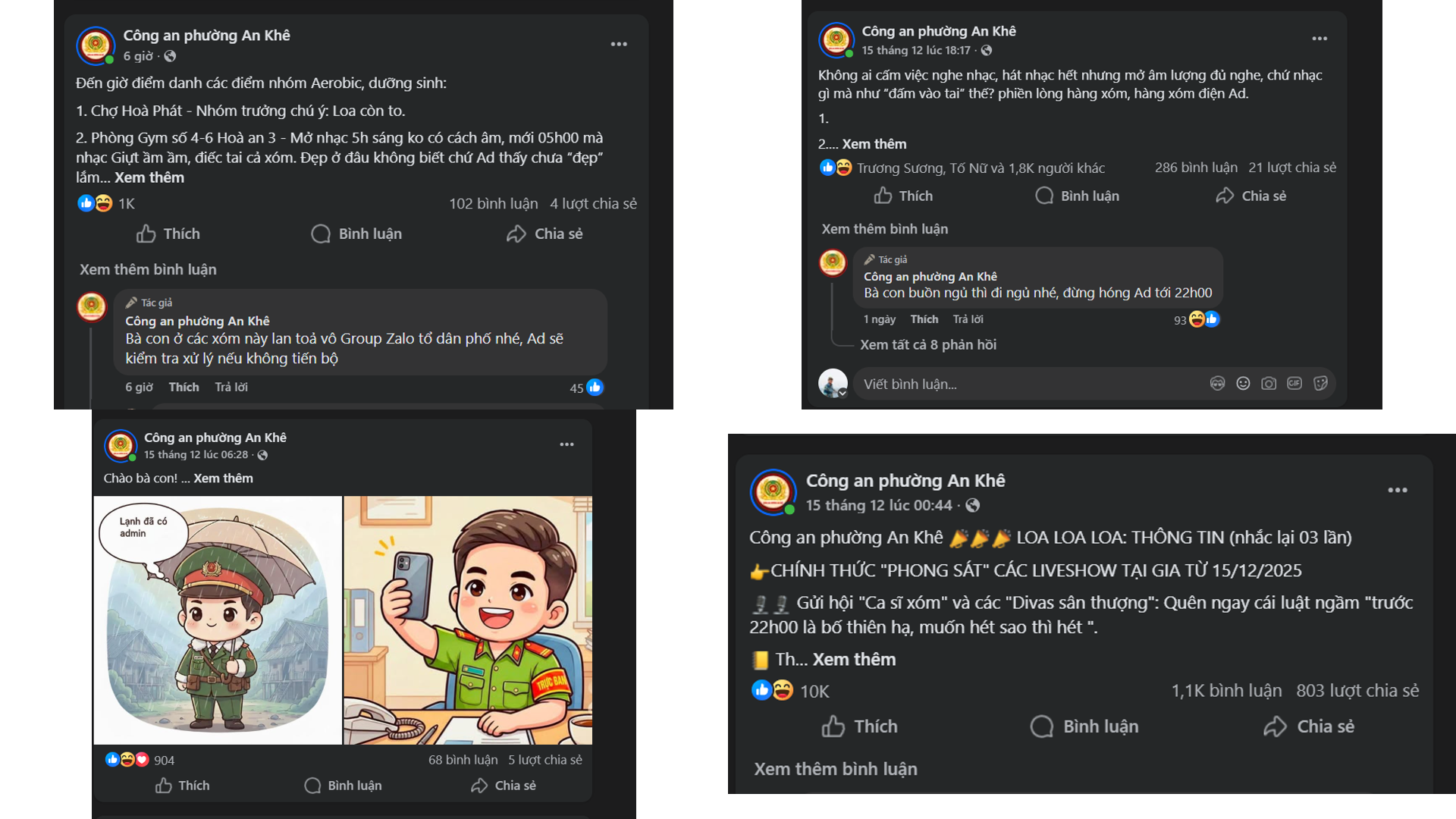Toggle Thích on the 22h00 comment
Screen dimensions: 1456x819
(x=924, y=319)
